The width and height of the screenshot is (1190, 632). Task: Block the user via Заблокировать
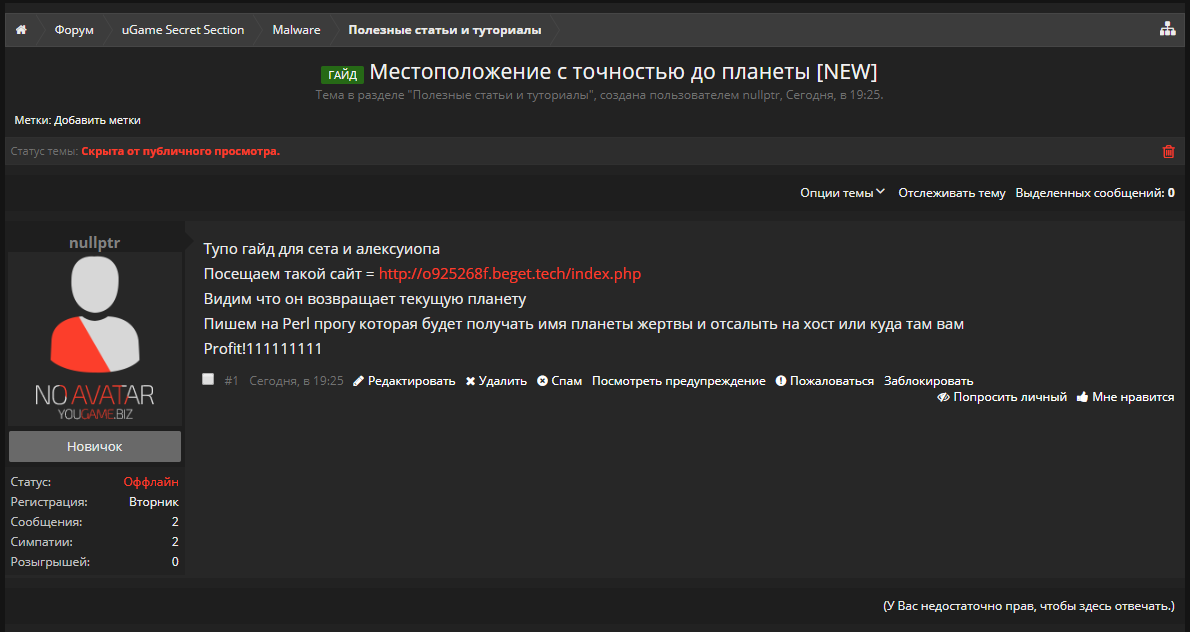click(x=928, y=381)
